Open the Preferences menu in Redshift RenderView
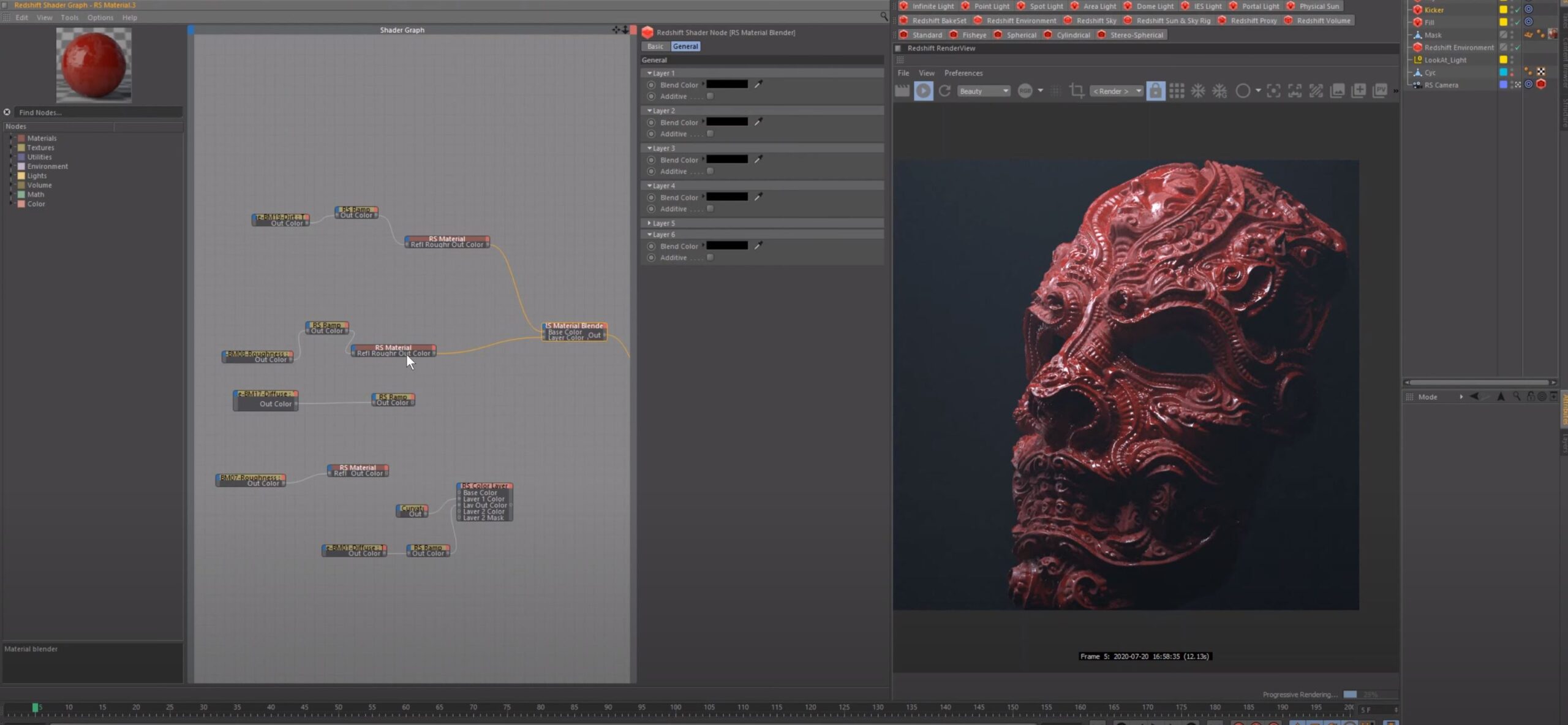Viewport: 1568px width, 725px height. coord(963,73)
